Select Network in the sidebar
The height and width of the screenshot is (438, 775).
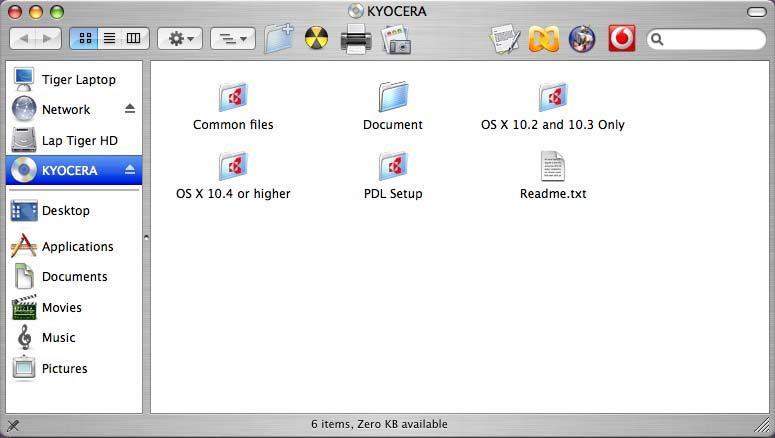coord(74,109)
